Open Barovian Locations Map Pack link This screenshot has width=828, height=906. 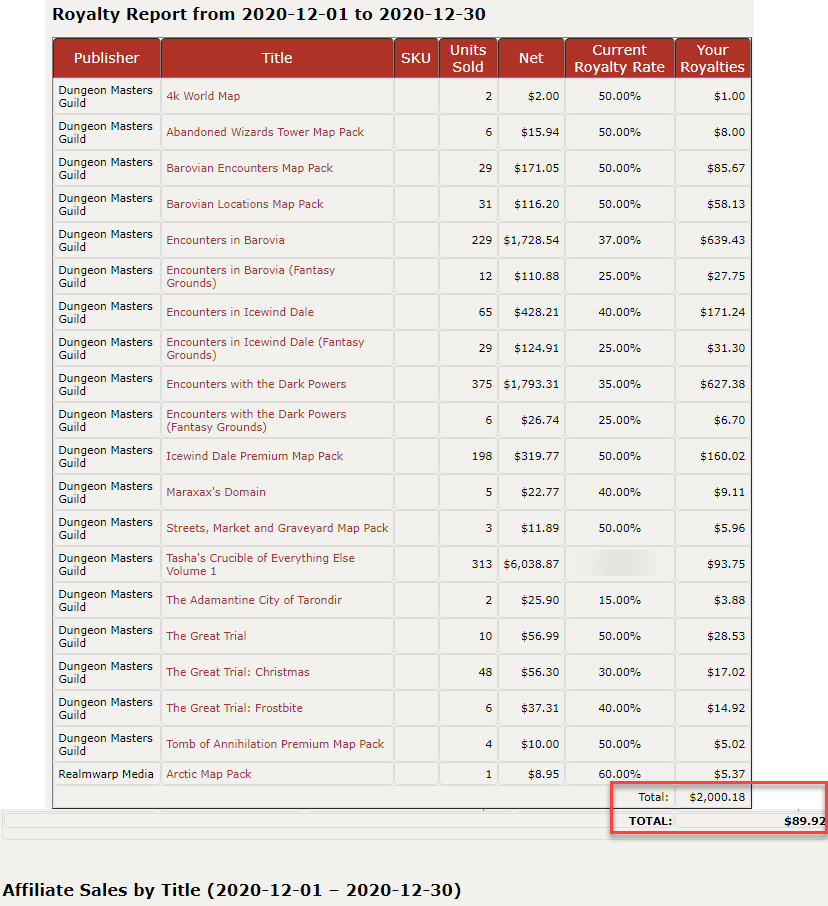click(x=244, y=204)
